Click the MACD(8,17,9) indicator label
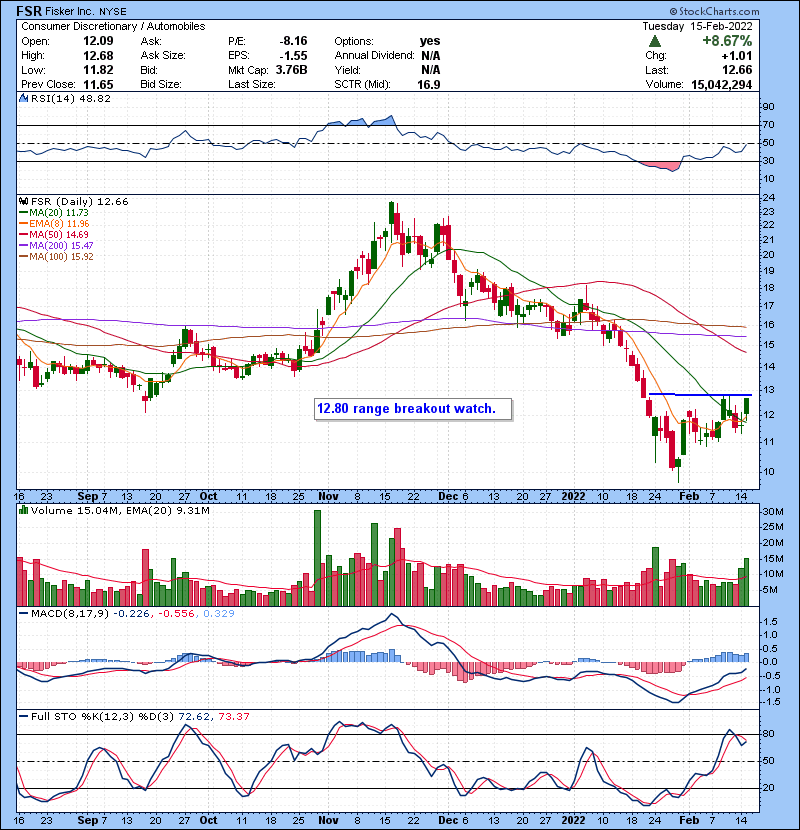The height and width of the screenshot is (830, 800). click(x=70, y=614)
